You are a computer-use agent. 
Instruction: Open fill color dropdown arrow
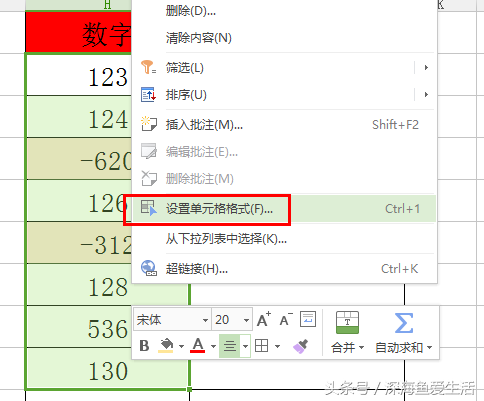[x=181, y=346]
